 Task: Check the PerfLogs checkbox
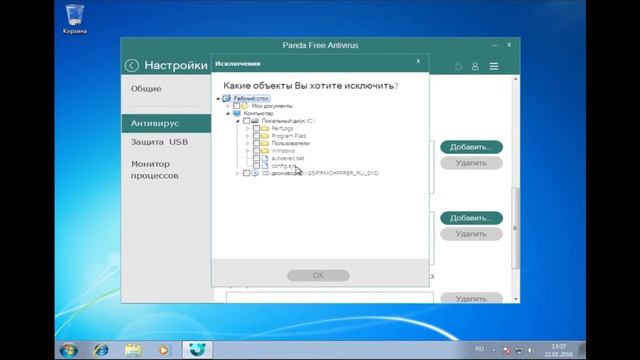[256, 129]
